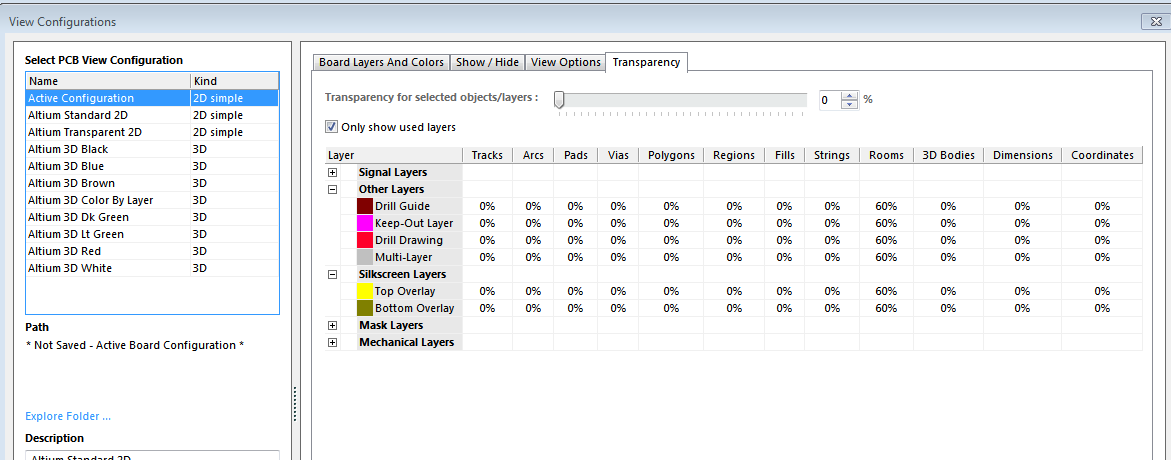The width and height of the screenshot is (1171, 460).
Task: Collapse the Other Layers group
Action: pos(332,190)
